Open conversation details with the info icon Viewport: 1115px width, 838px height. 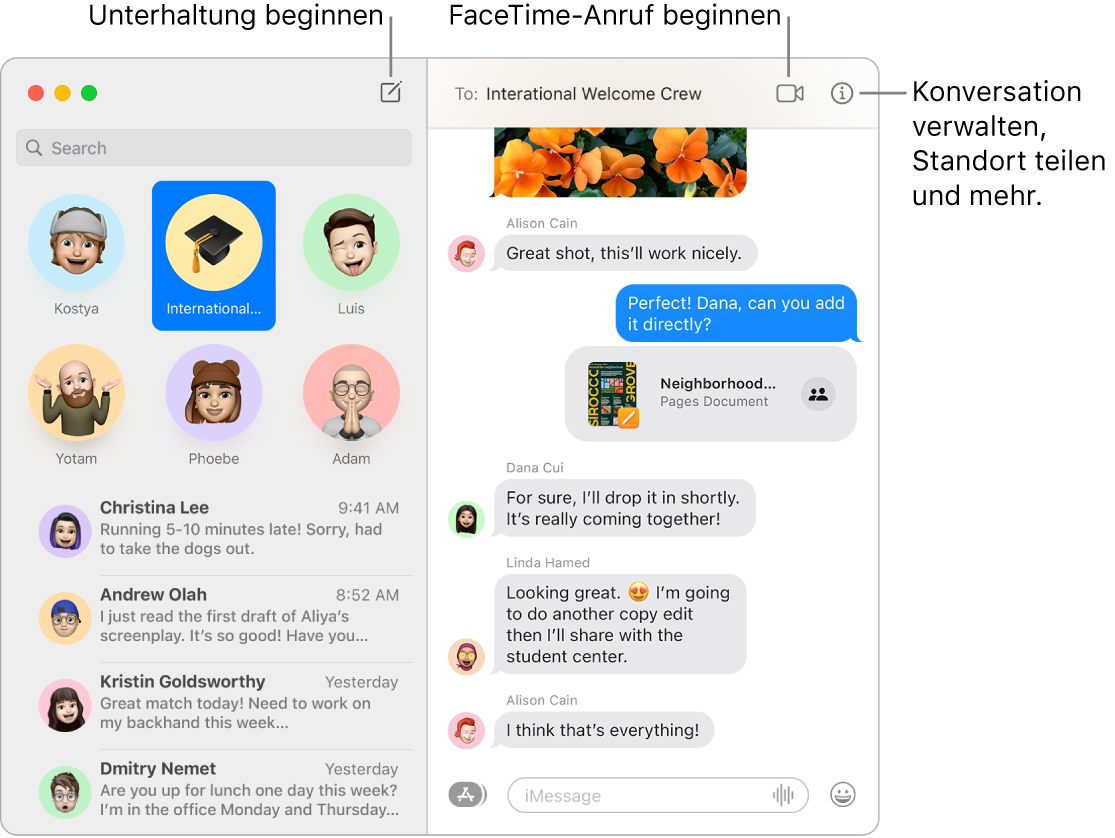(x=843, y=93)
